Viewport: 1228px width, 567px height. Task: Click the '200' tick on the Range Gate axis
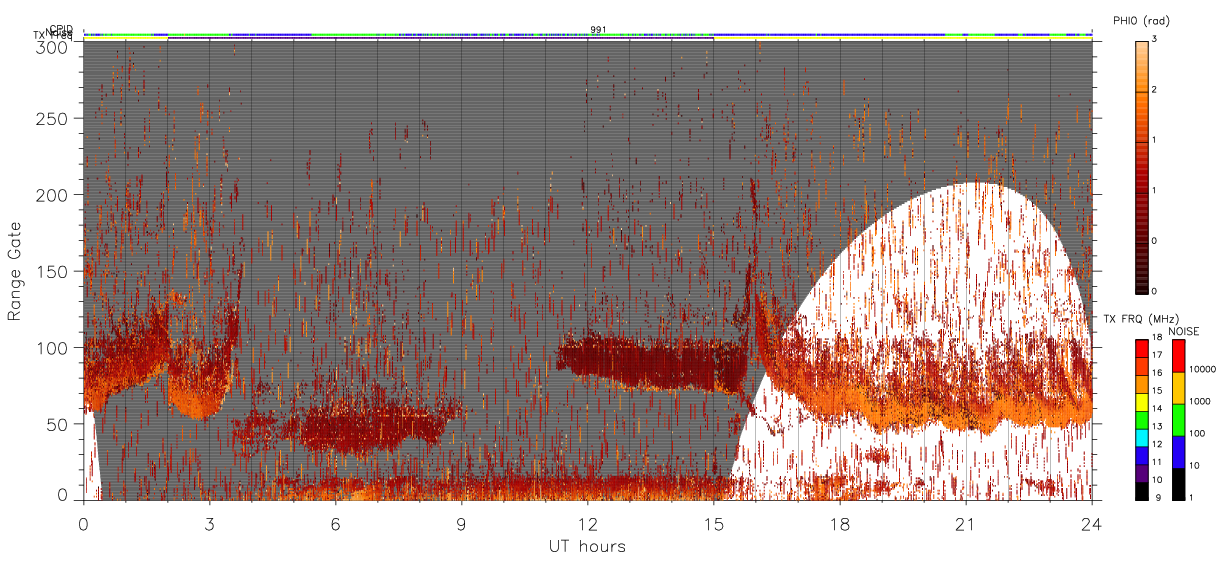tap(54, 195)
